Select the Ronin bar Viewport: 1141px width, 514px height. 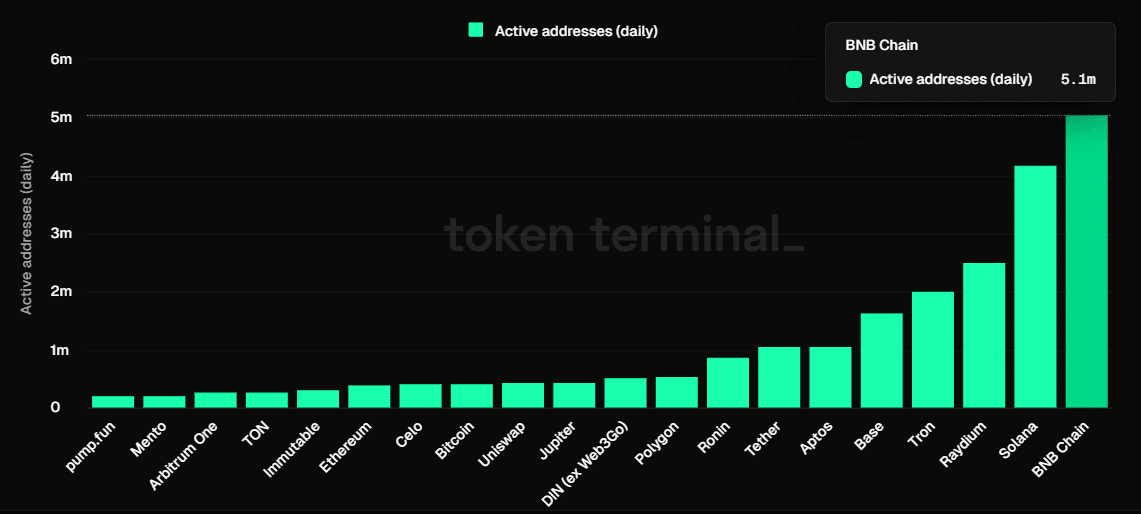[x=728, y=383]
